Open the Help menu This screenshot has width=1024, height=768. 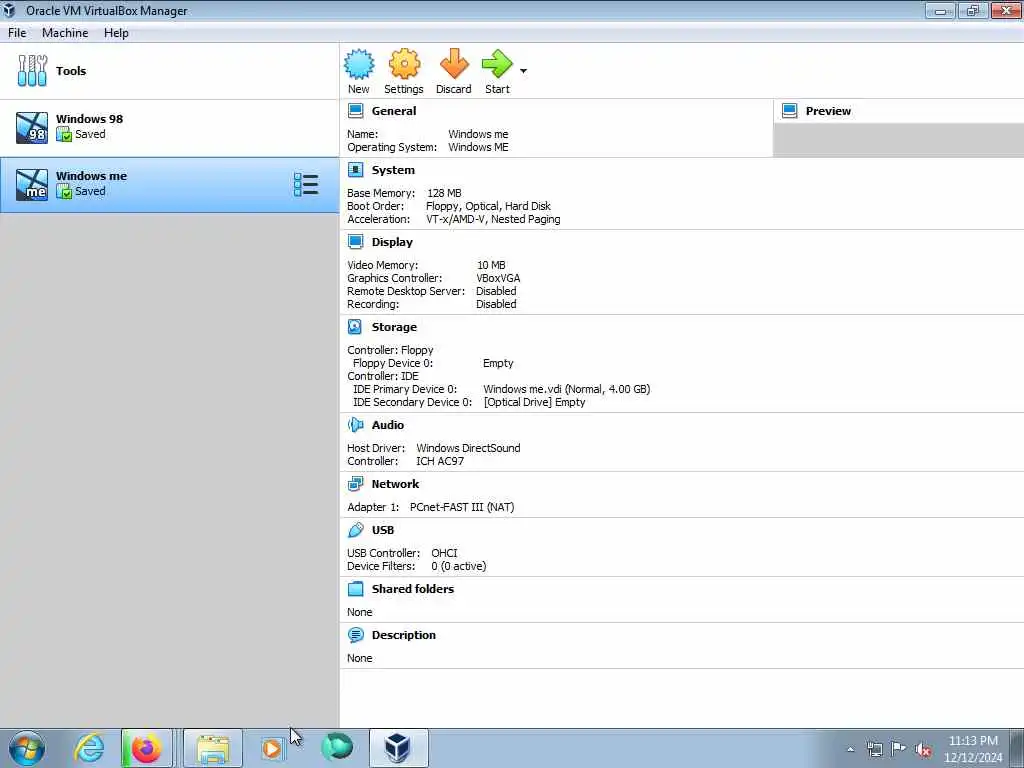pos(116,33)
